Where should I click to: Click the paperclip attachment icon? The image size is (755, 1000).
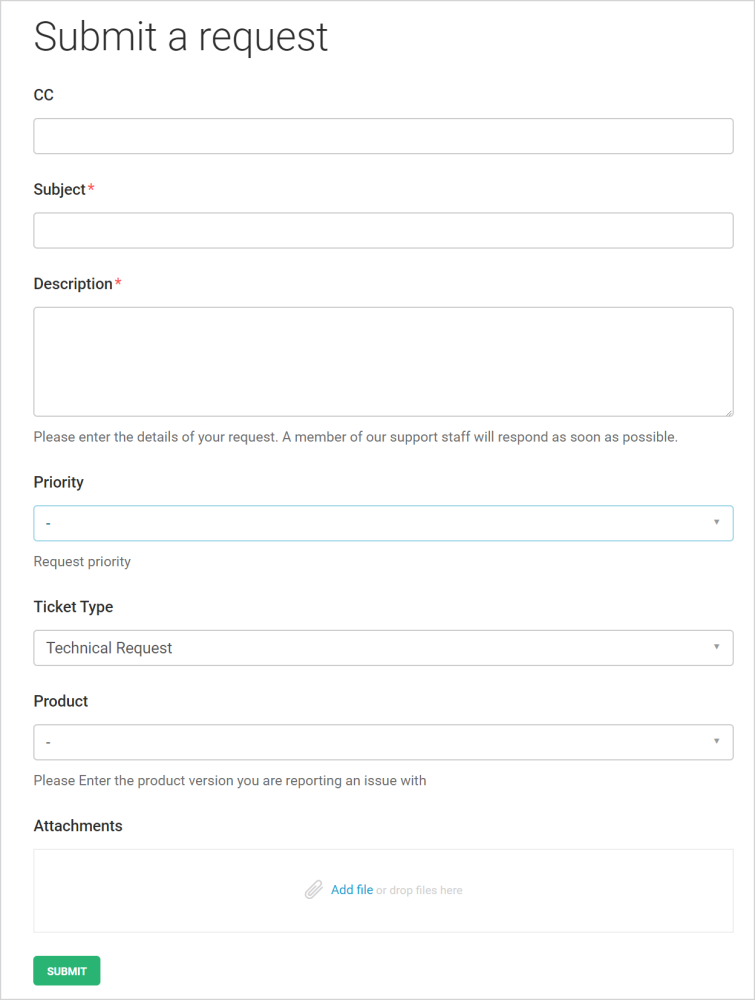coord(315,889)
